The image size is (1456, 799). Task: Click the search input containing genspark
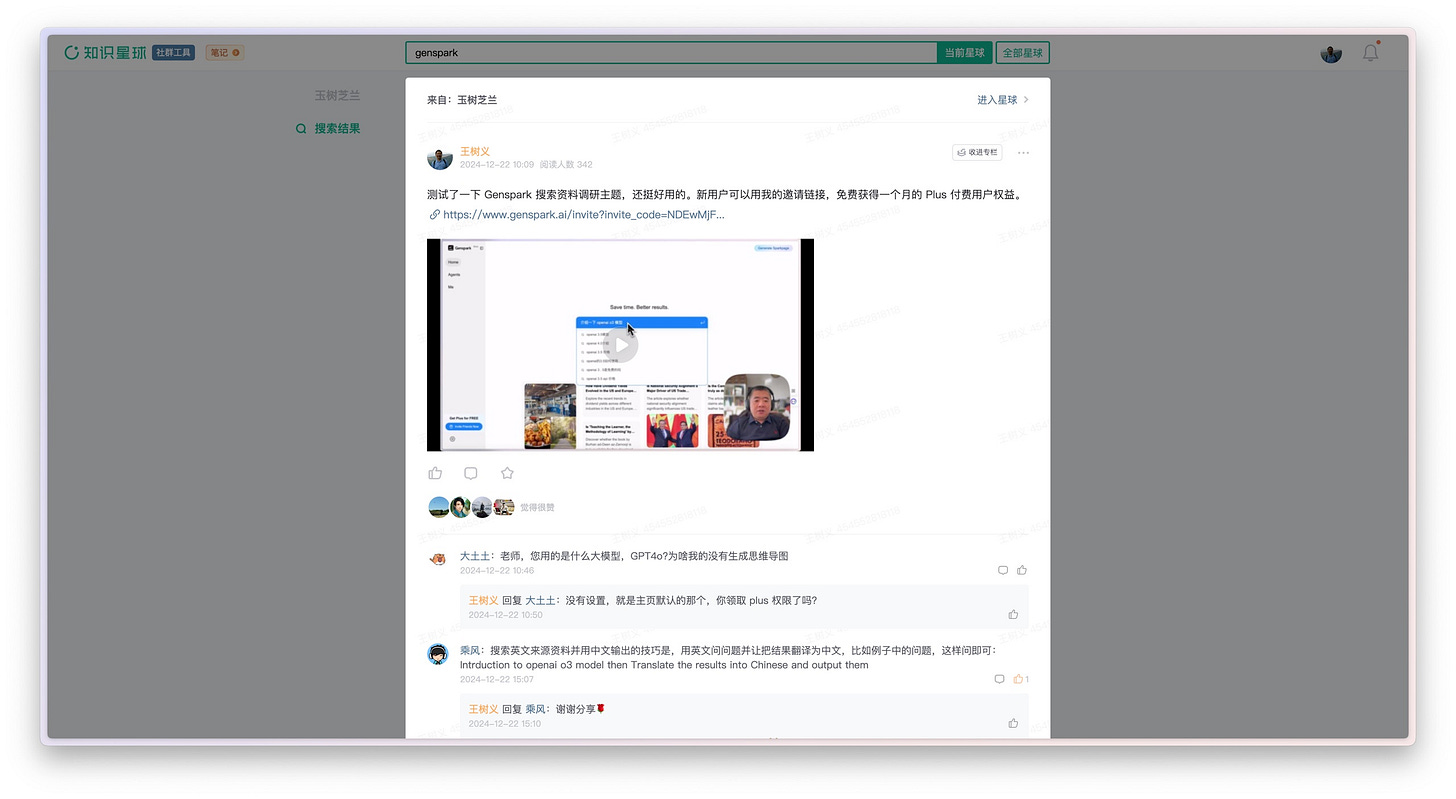(x=671, y=53)
